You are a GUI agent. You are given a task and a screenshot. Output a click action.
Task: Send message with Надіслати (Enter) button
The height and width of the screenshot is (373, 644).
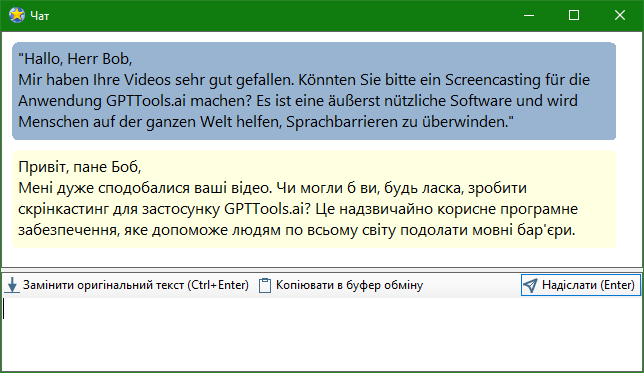pyautogui.click(x=581, y=285)
